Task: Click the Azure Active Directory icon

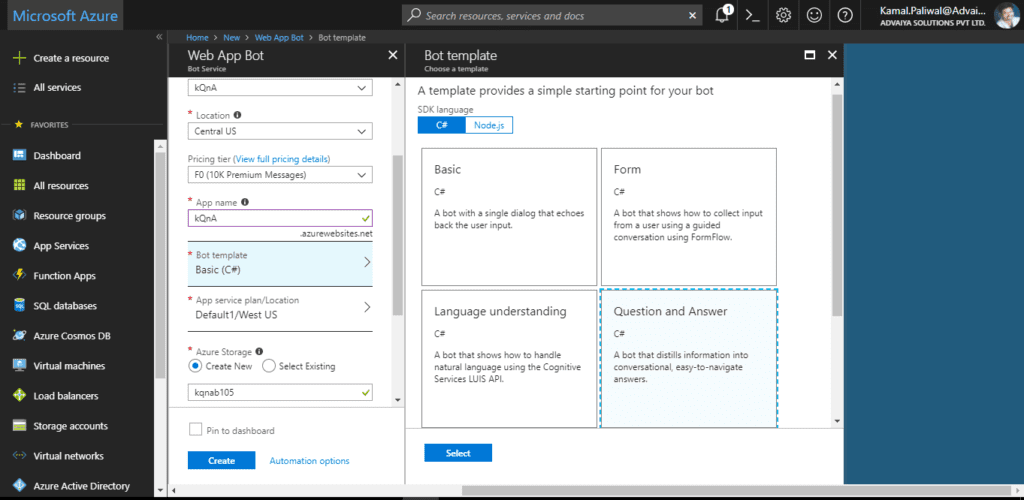Action: click(x=20, y=486)
